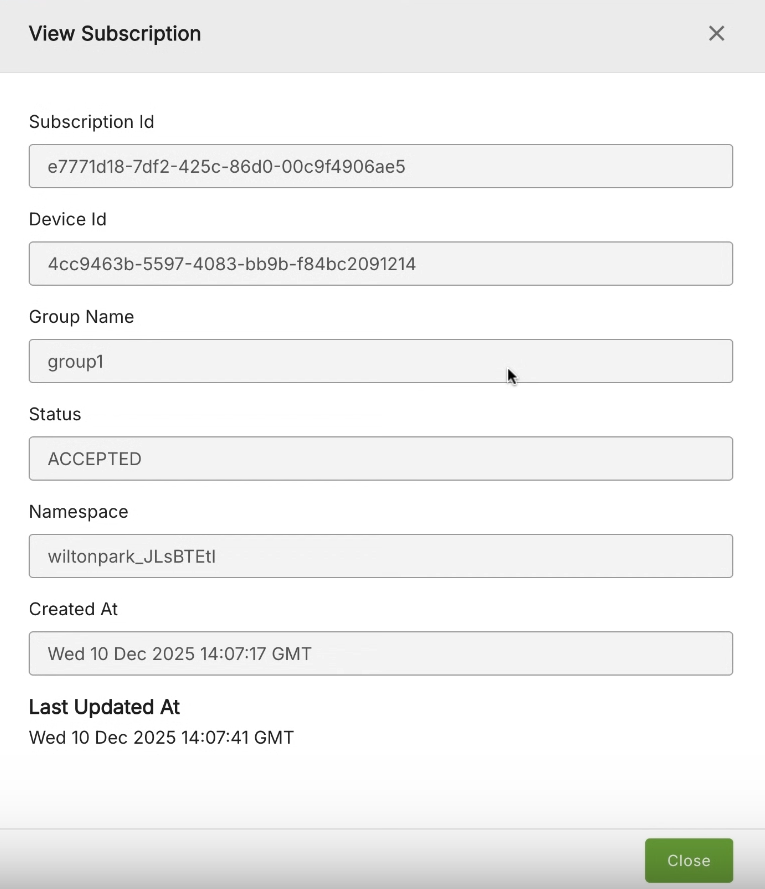The width and height of the screenshot is (765, 889).
Task: Click the View Subscription dialog title
Action: pyautogui.click(x=115, y=34)
